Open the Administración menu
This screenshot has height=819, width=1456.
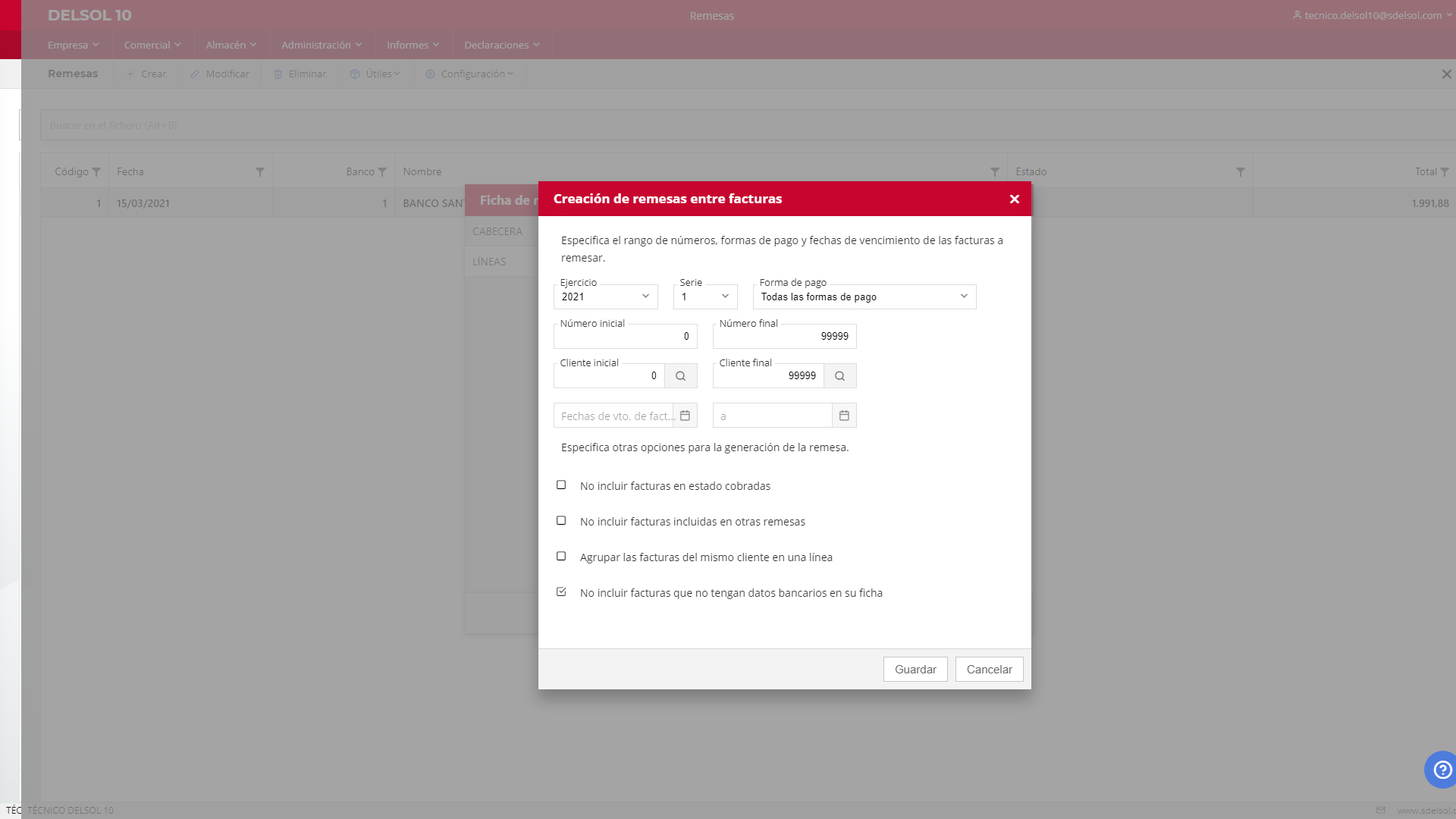322,45
